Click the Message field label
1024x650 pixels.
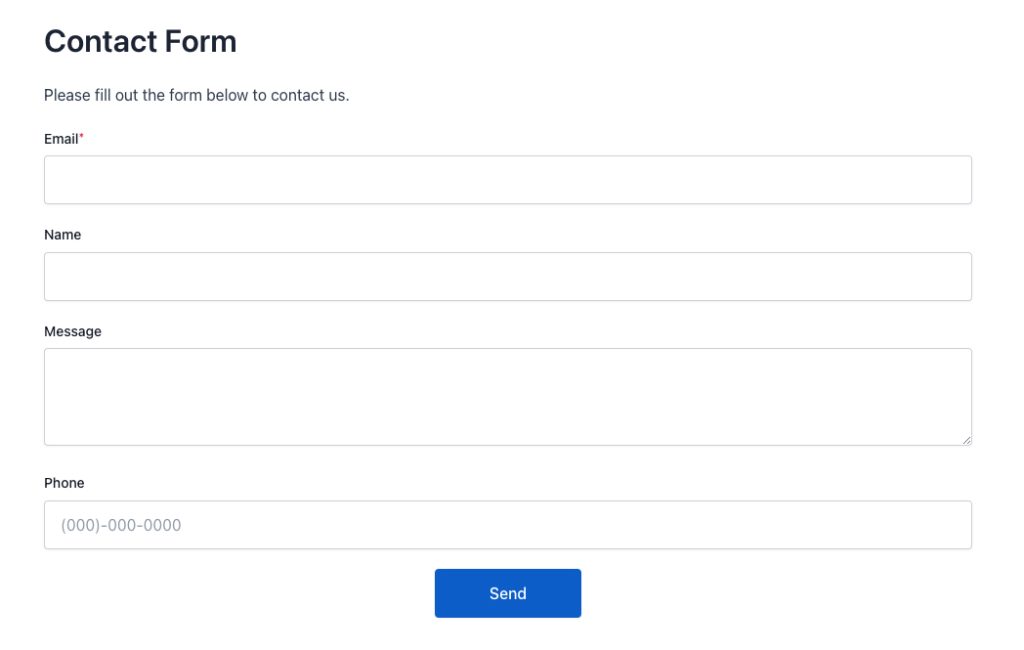(x=73, y=331)
